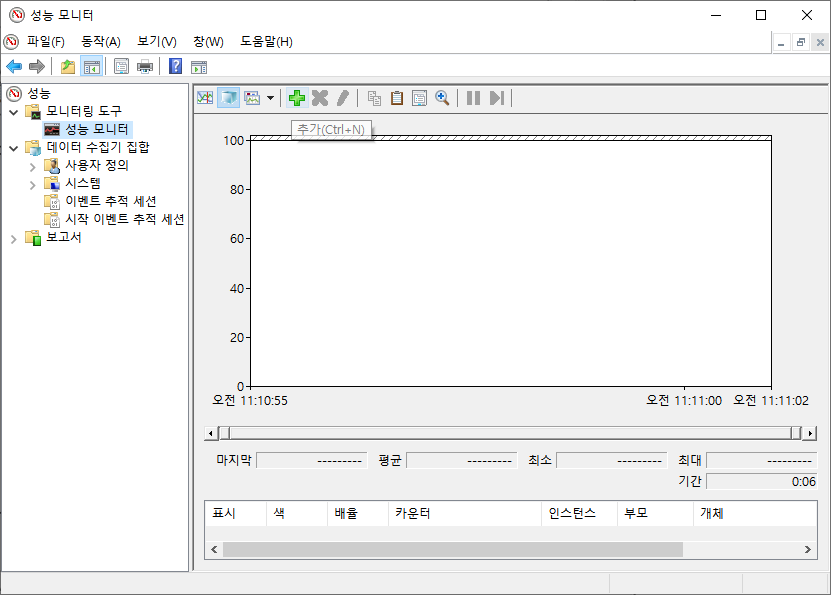
Task: Click the 배율 column header
Action: (358, 513)
